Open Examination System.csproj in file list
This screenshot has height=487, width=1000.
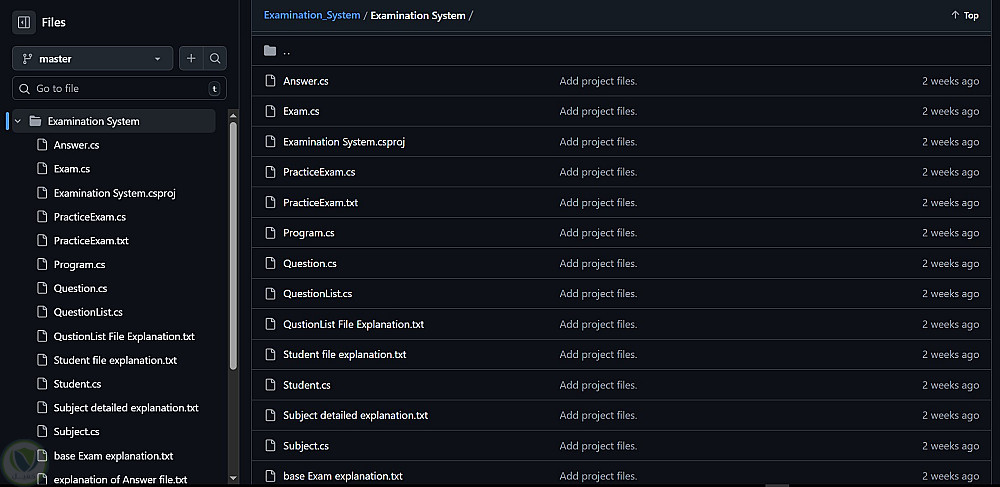point(344,142)
